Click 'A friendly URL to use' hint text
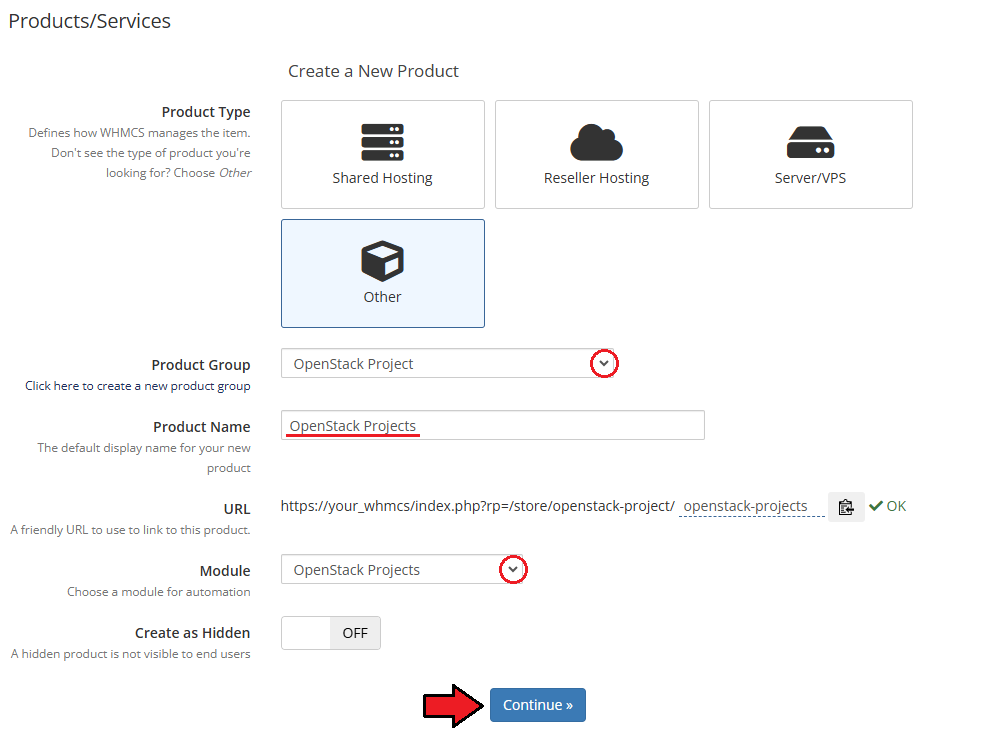 [130, 530]
